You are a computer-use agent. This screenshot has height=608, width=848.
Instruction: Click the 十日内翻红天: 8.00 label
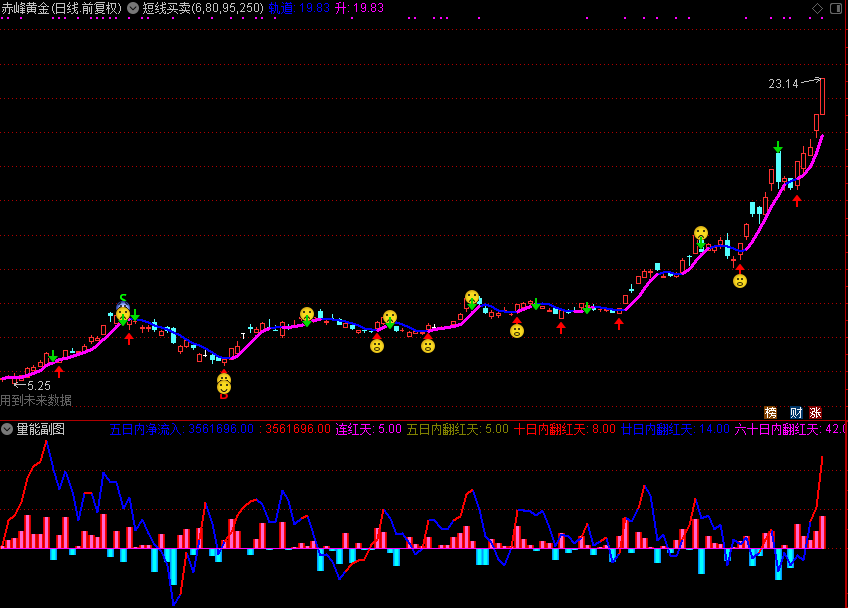pyautogui.click(x=565, y=429)
